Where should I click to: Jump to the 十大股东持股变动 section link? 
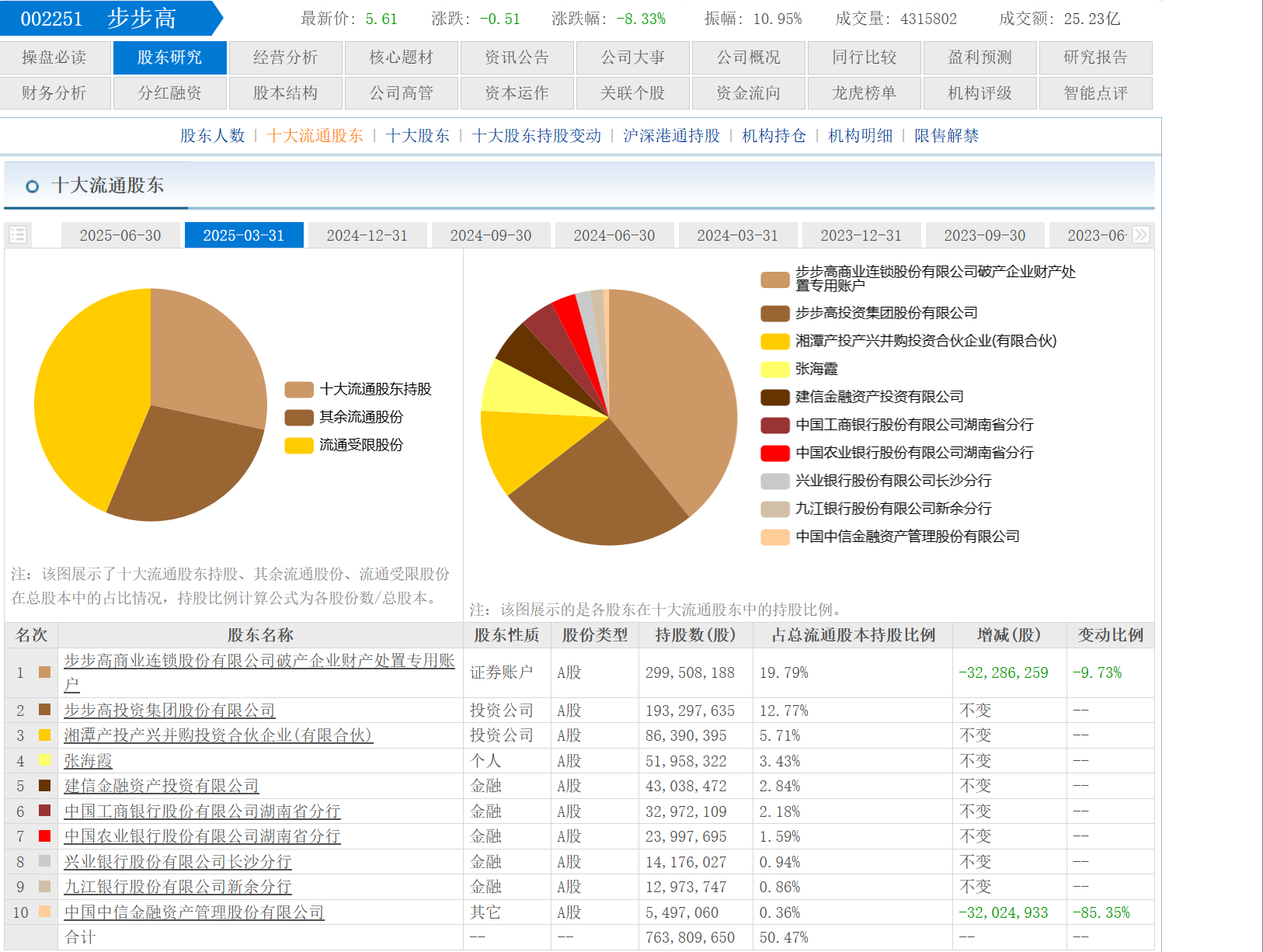537,136
